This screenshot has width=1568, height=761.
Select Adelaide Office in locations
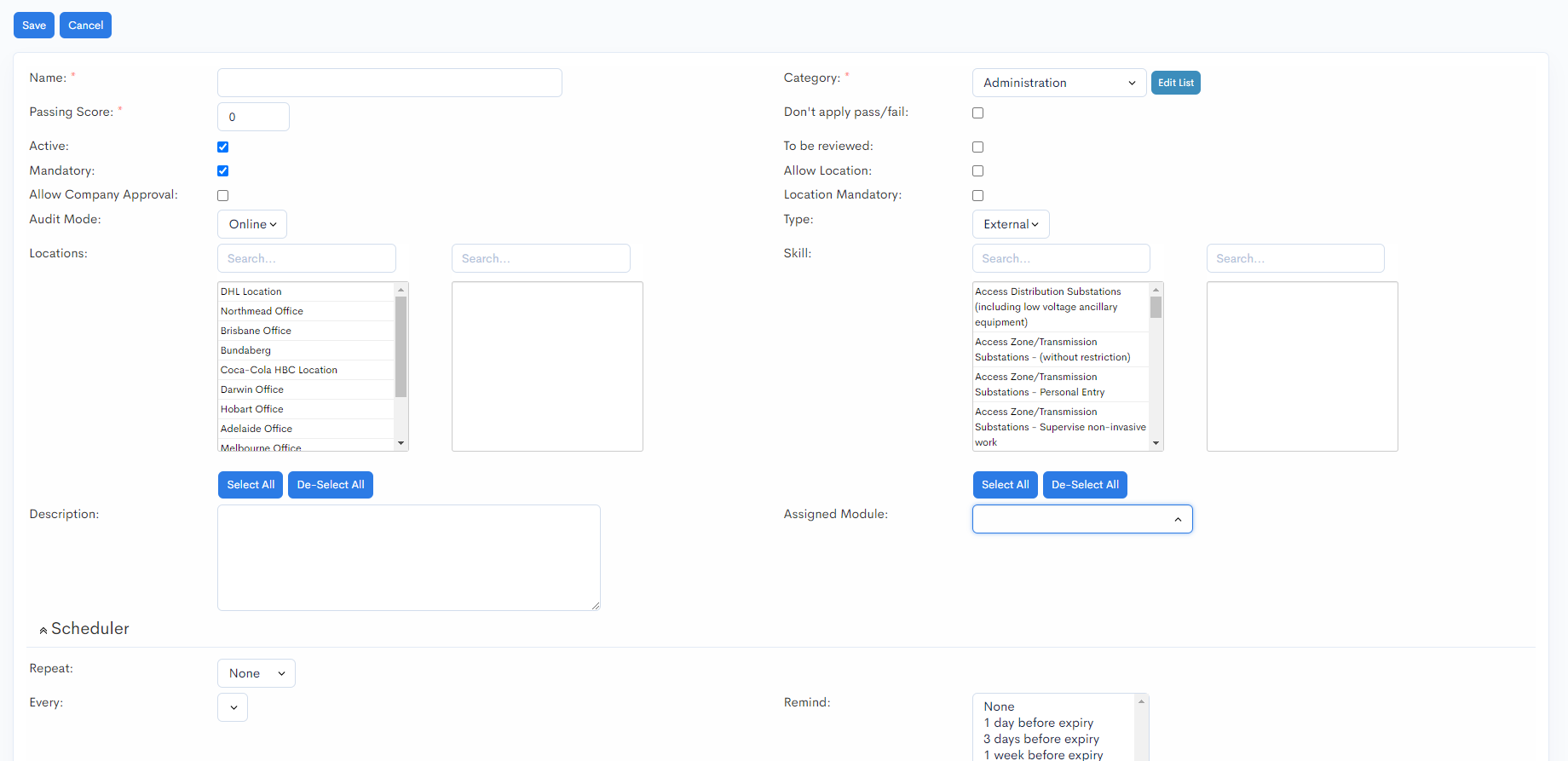tap(306, 429)
